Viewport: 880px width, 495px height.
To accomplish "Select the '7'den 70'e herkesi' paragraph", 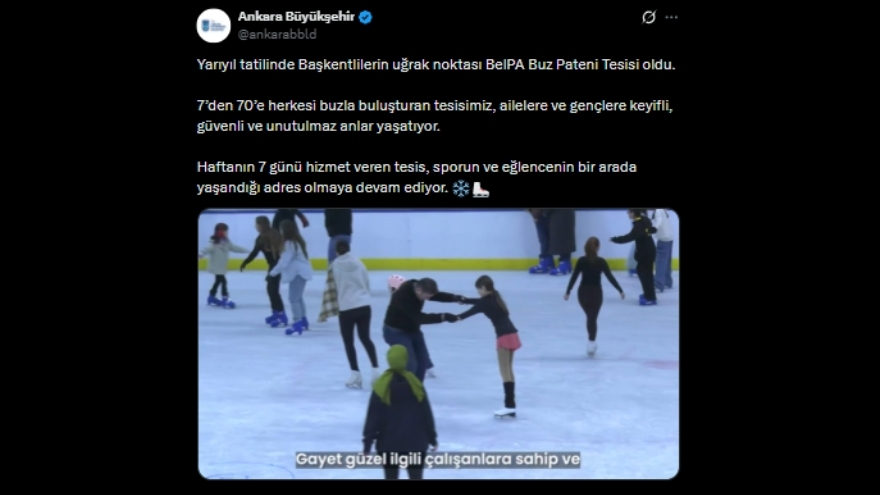I will (x=434, y=116).
